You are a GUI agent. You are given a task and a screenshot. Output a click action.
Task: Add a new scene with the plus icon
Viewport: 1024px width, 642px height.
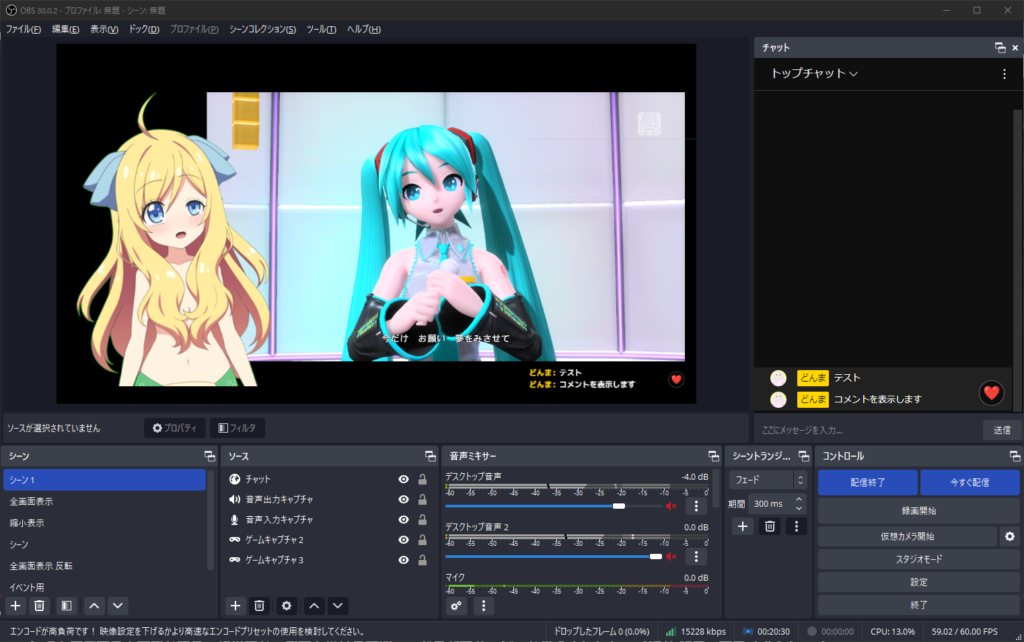(x=15, y=605)
